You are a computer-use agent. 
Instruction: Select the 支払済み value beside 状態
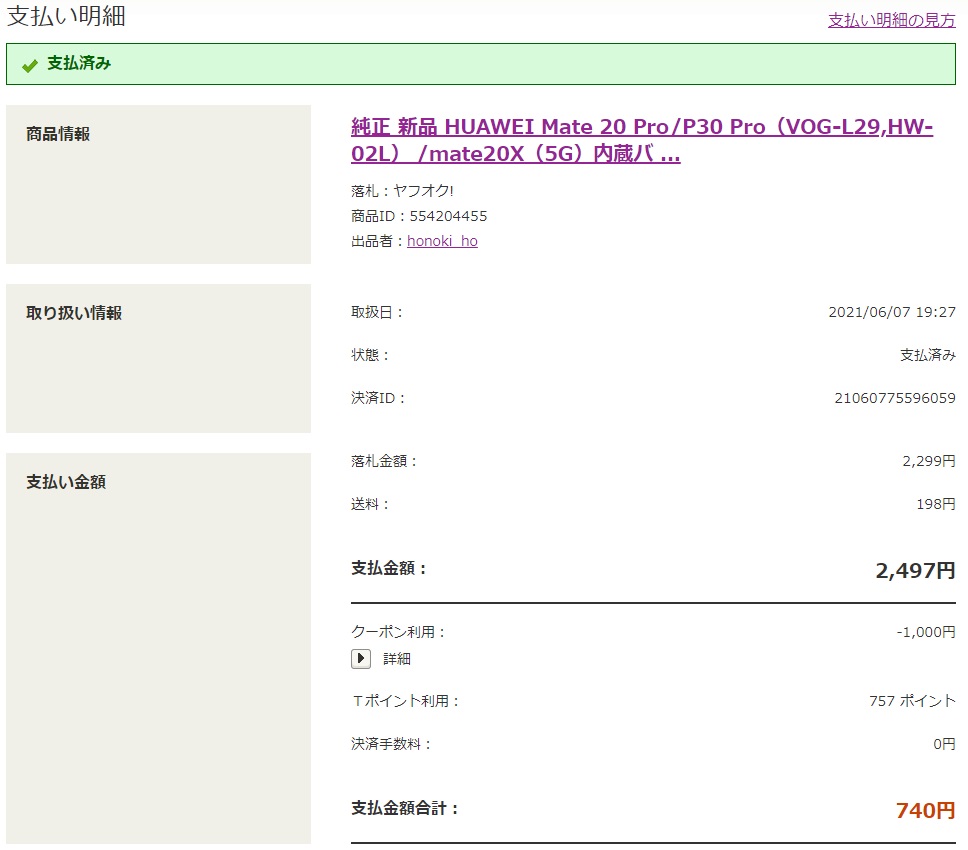click(928, 355)
